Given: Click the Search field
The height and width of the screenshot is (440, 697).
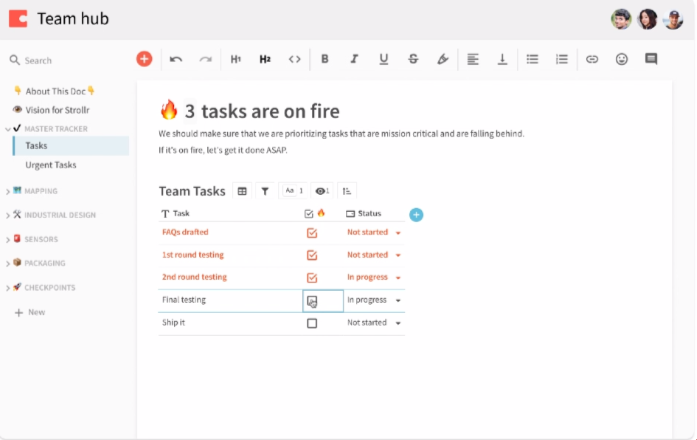Looking at the screenshot, I should pos(38,60).
